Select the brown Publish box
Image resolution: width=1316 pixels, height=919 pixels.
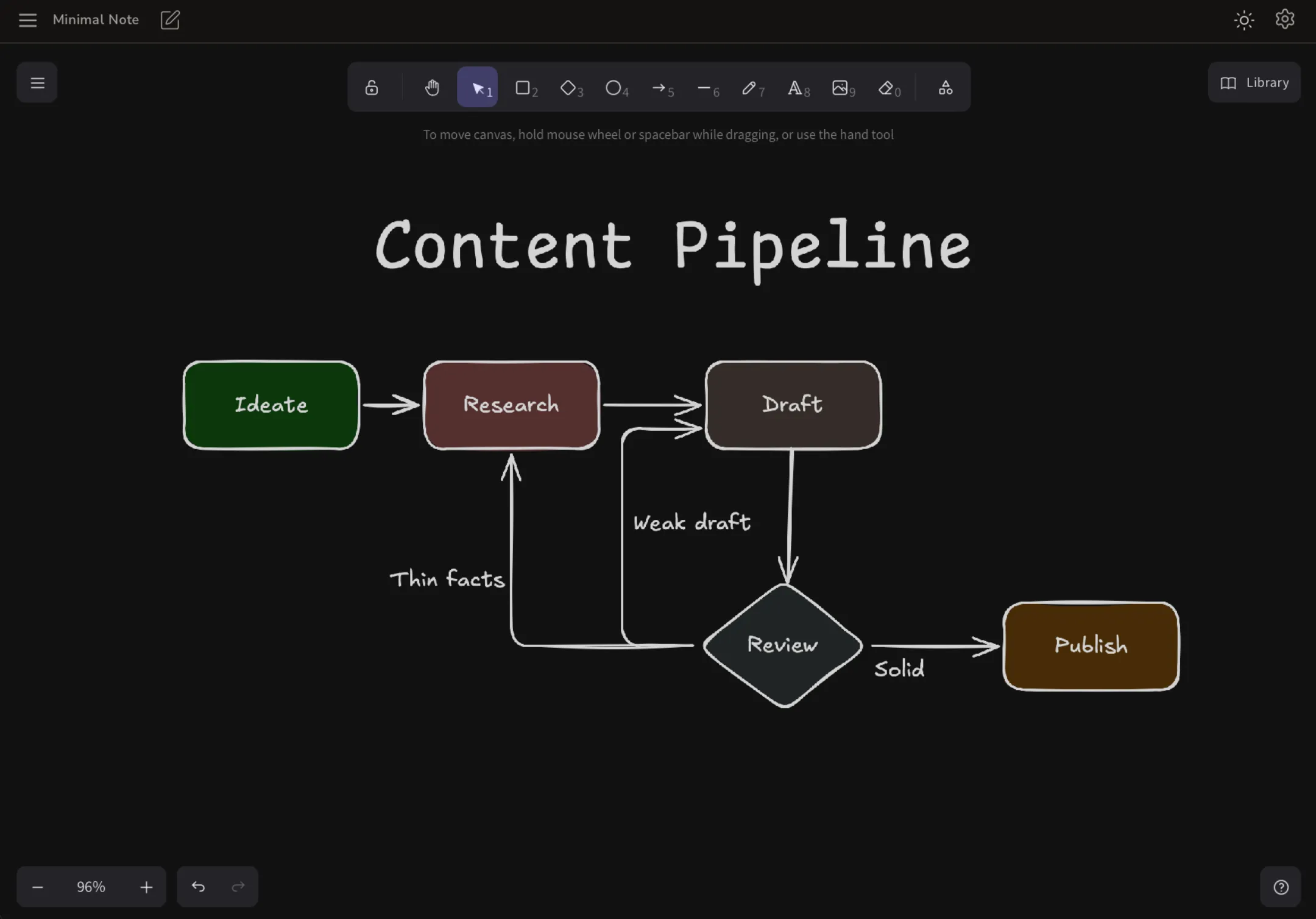point(1091,646)
